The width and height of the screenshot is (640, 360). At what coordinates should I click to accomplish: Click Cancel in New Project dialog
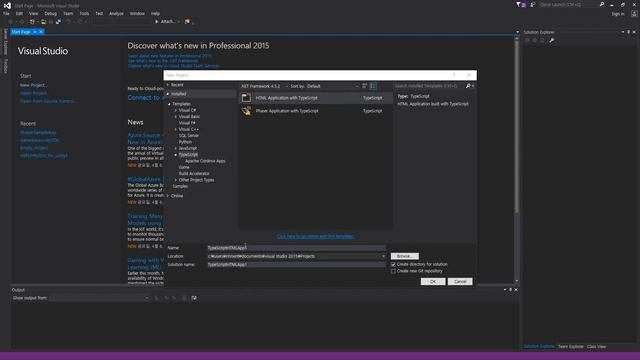460,282
